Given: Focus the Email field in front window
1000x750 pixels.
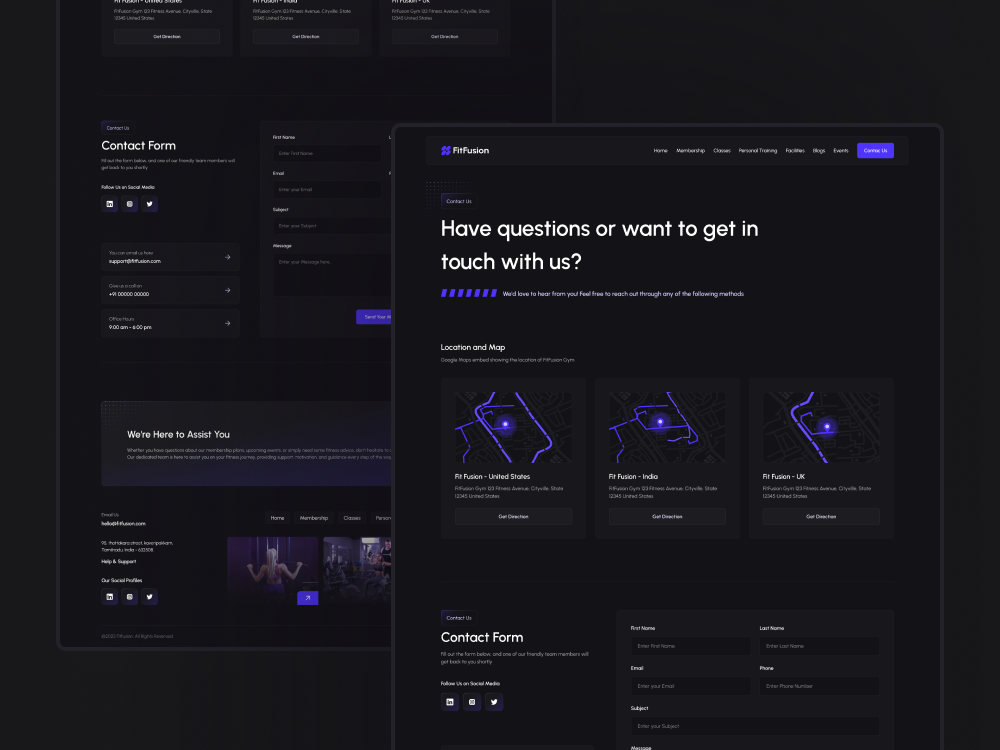Looking at the screenshot, I should [690, 686].
